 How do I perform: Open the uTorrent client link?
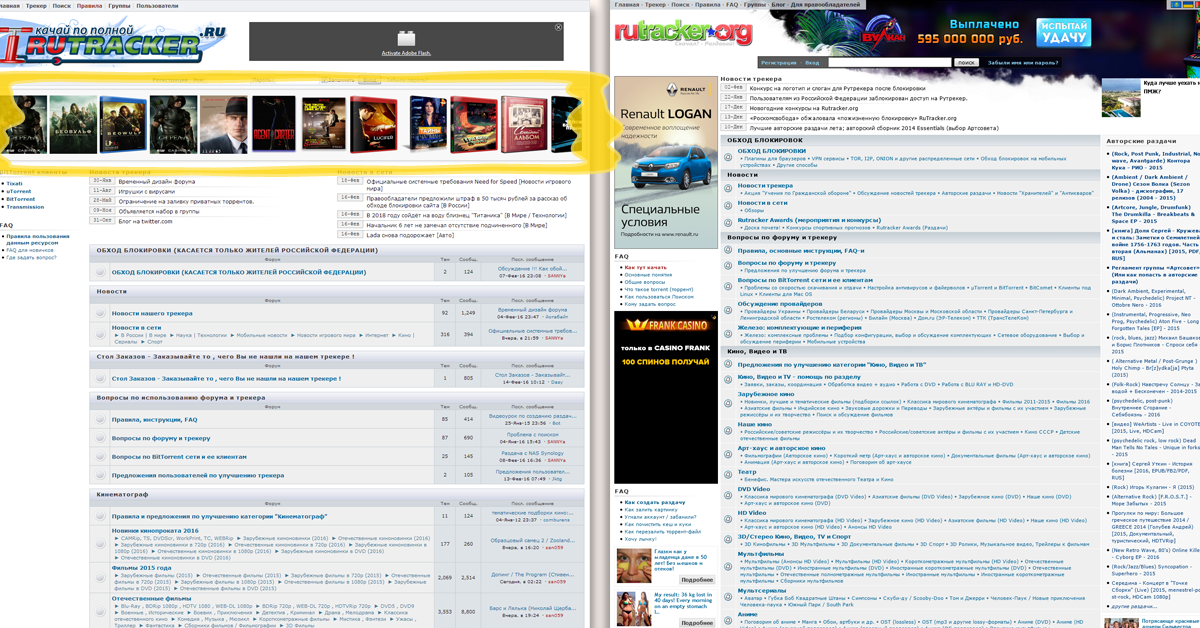18,191
